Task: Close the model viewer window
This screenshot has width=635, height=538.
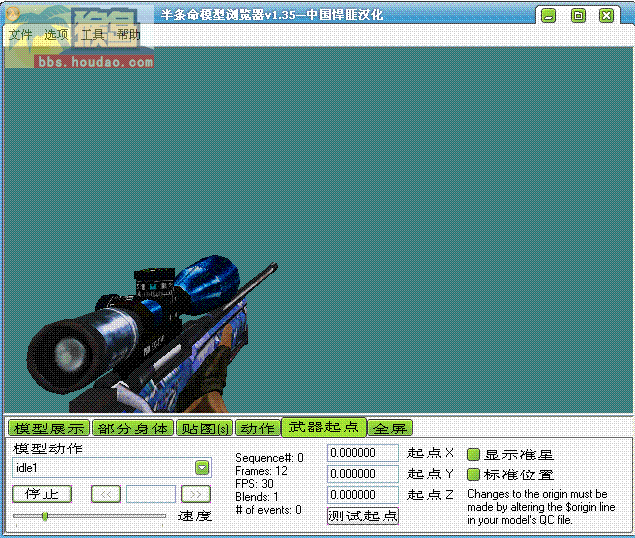Action: tap(606, 16)
